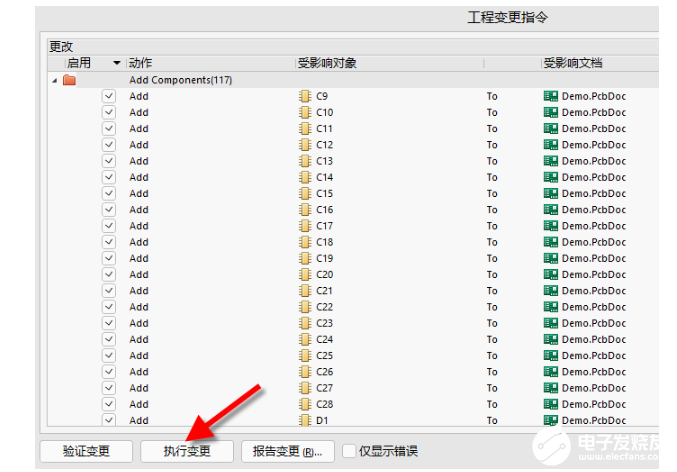Click the component icon for C10
This screenshot has width=677, height=472.
pyautogui.click(x=305, y=112)
